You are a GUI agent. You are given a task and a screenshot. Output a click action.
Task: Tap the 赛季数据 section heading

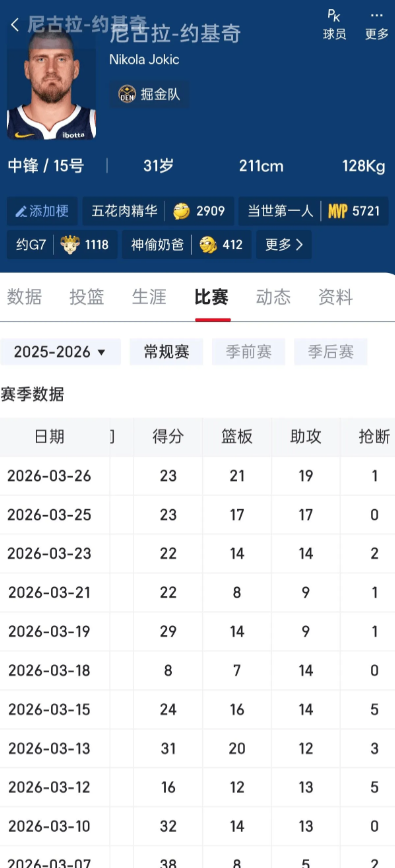point(32,395)
